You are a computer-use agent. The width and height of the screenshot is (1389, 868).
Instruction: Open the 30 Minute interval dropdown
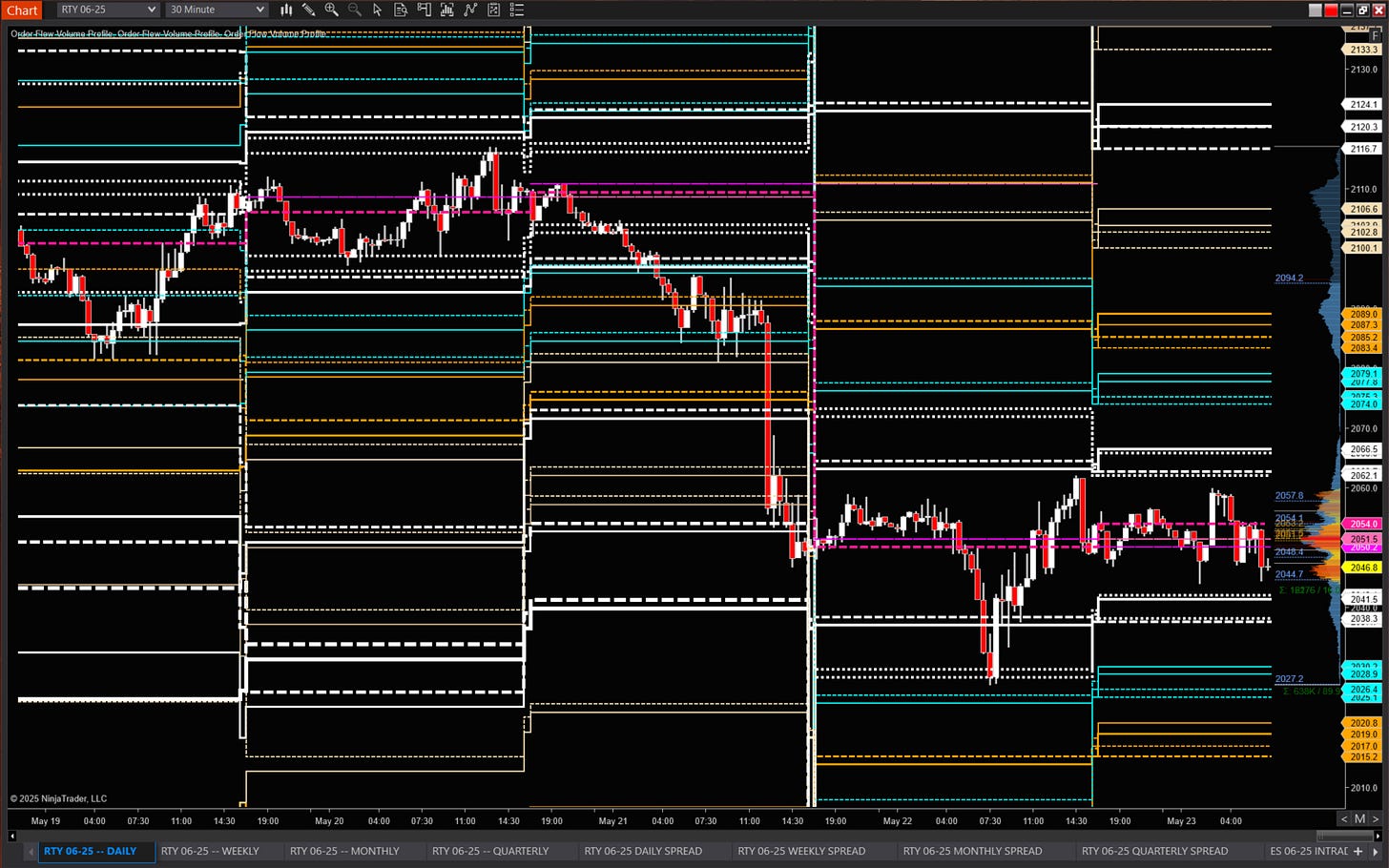(217, 10)
